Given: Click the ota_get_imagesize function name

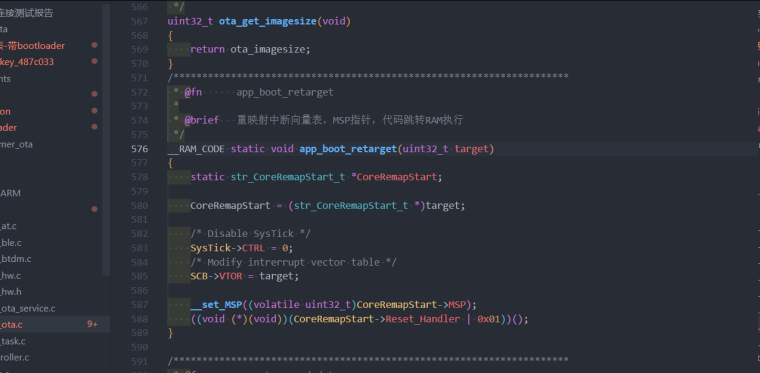Looking at the screenshot, I should pyautogui.click(x=268, y=21).
